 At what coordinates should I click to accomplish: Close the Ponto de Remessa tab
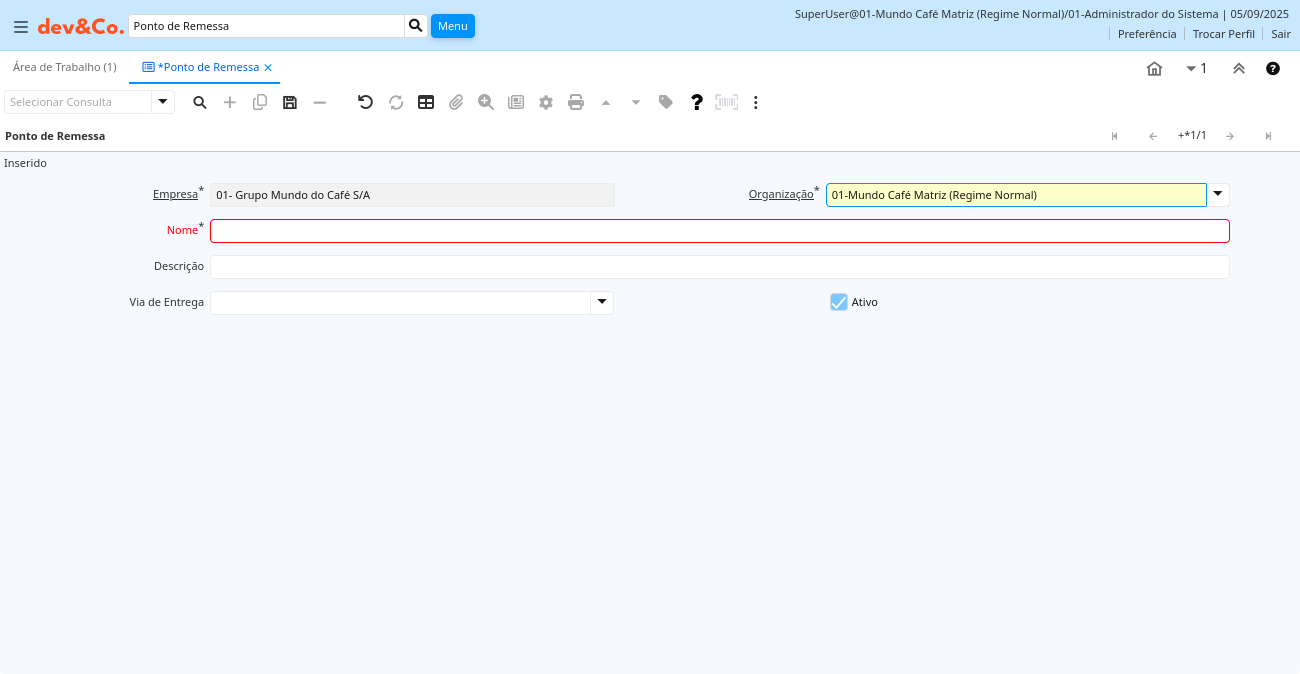[268, 68]
